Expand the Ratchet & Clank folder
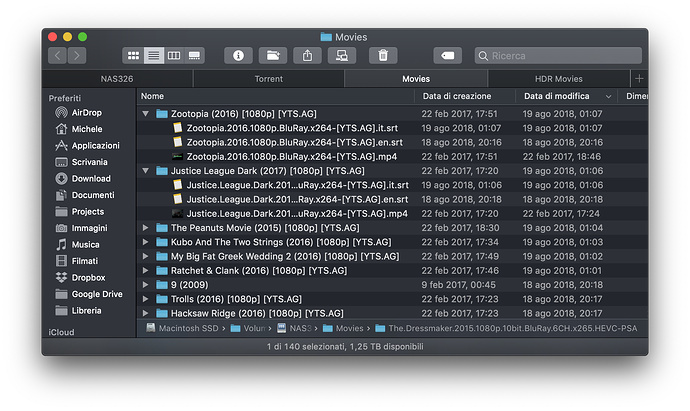This screenshot has height=411, width=690. 146,271
